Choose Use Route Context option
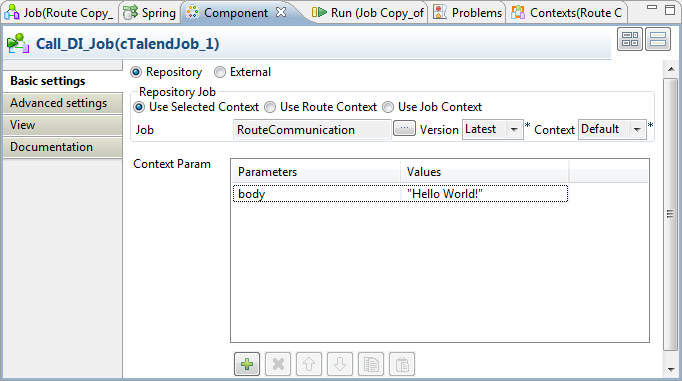 (270, 107)
